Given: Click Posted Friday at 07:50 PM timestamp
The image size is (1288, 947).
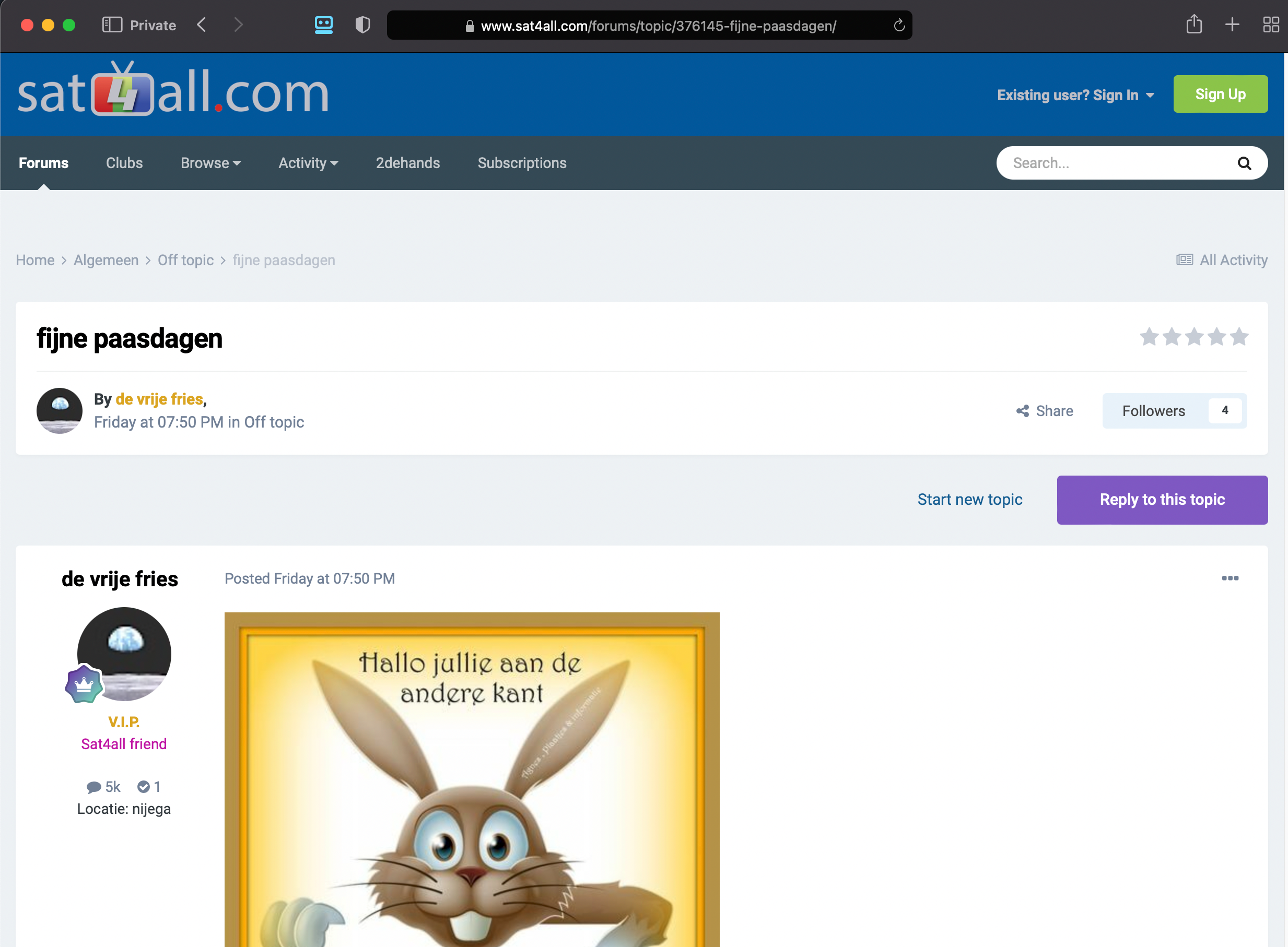Looking at the screenshot, I should pyautogui.click(x=310, y=578).
